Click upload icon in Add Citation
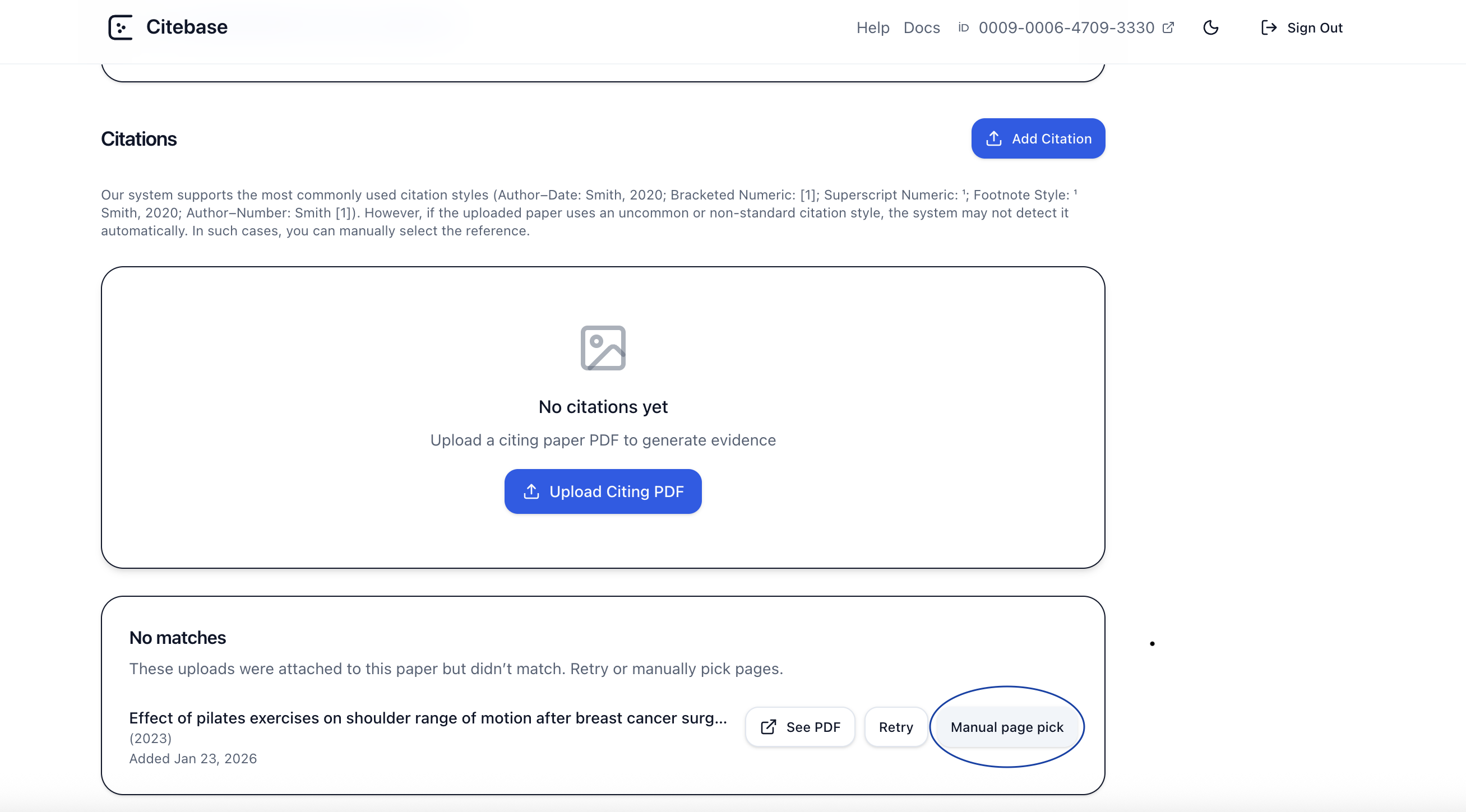Viewport: 1466px width, 812px height. coord(993,138)
